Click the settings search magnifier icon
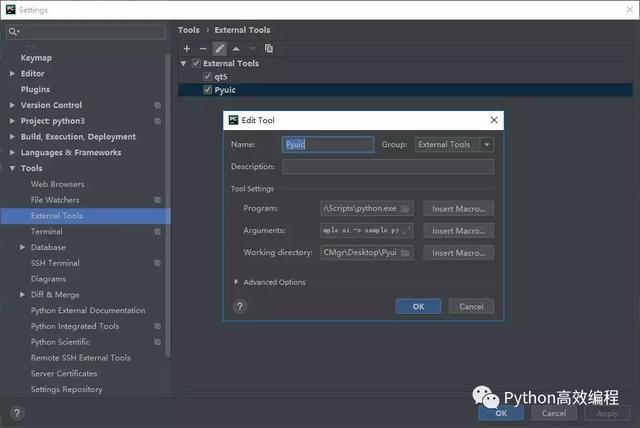 click(13, 32)
